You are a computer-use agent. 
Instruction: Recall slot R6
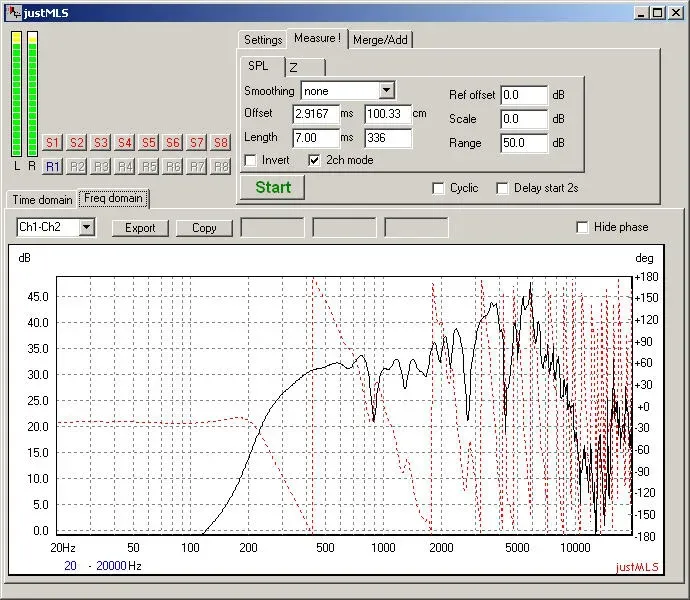[172, 167]
